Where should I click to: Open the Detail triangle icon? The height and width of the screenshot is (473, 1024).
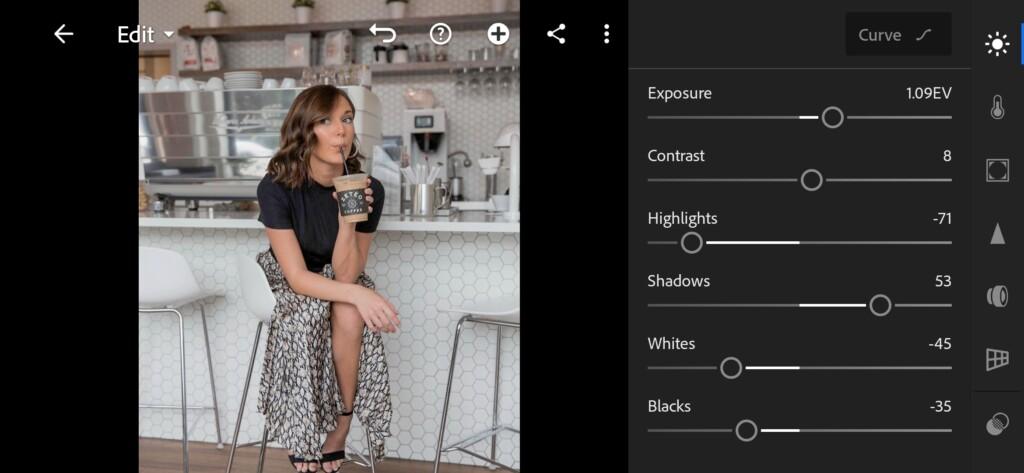(997, 233)
